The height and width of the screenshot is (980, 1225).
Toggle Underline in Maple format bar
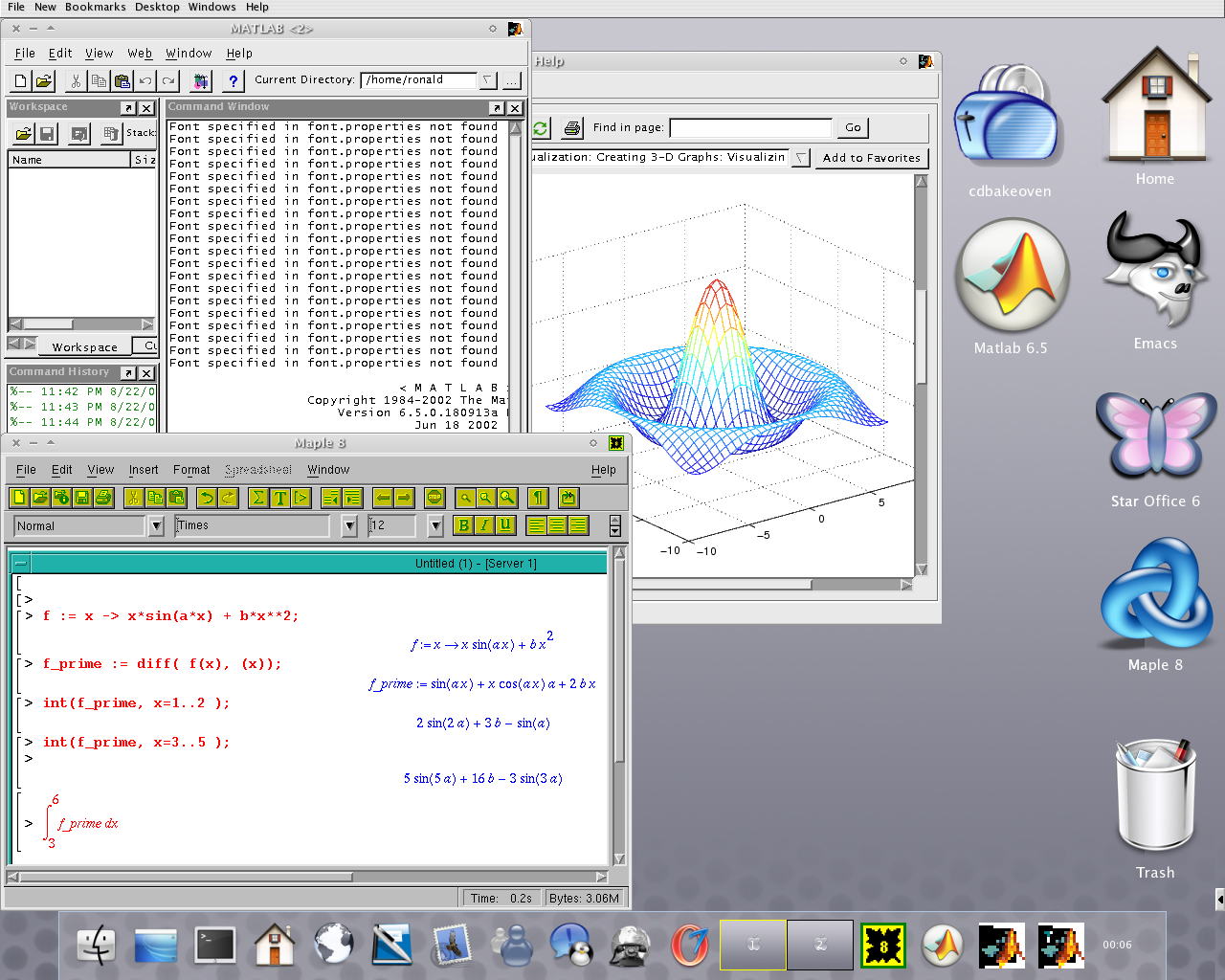click(506, 525)
